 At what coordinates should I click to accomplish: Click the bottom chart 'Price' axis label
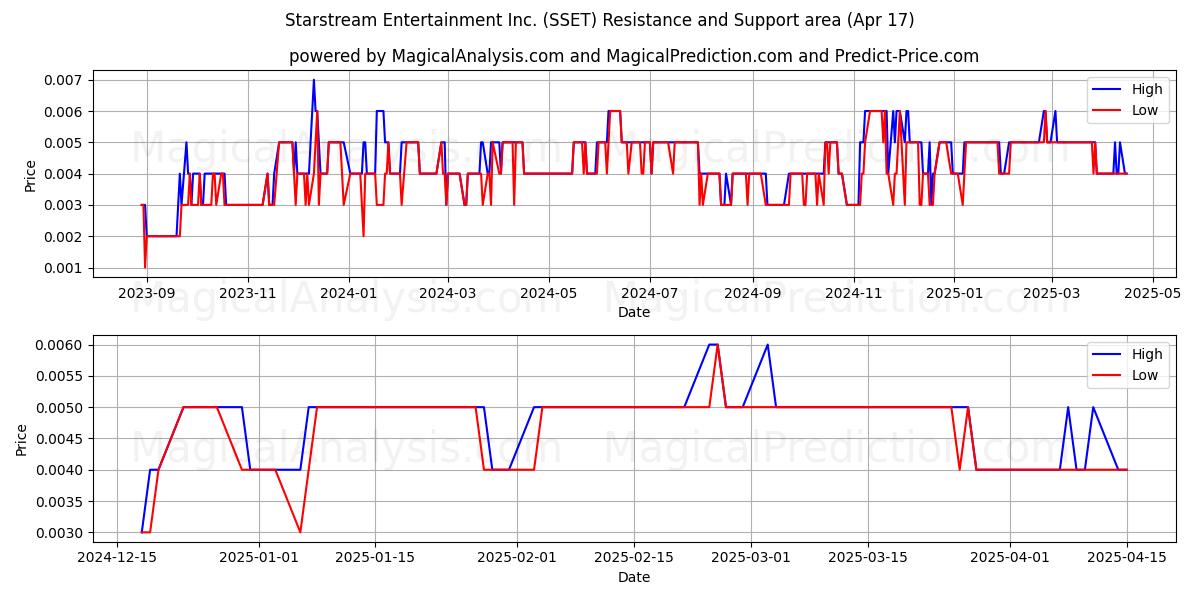coord(22,439)
